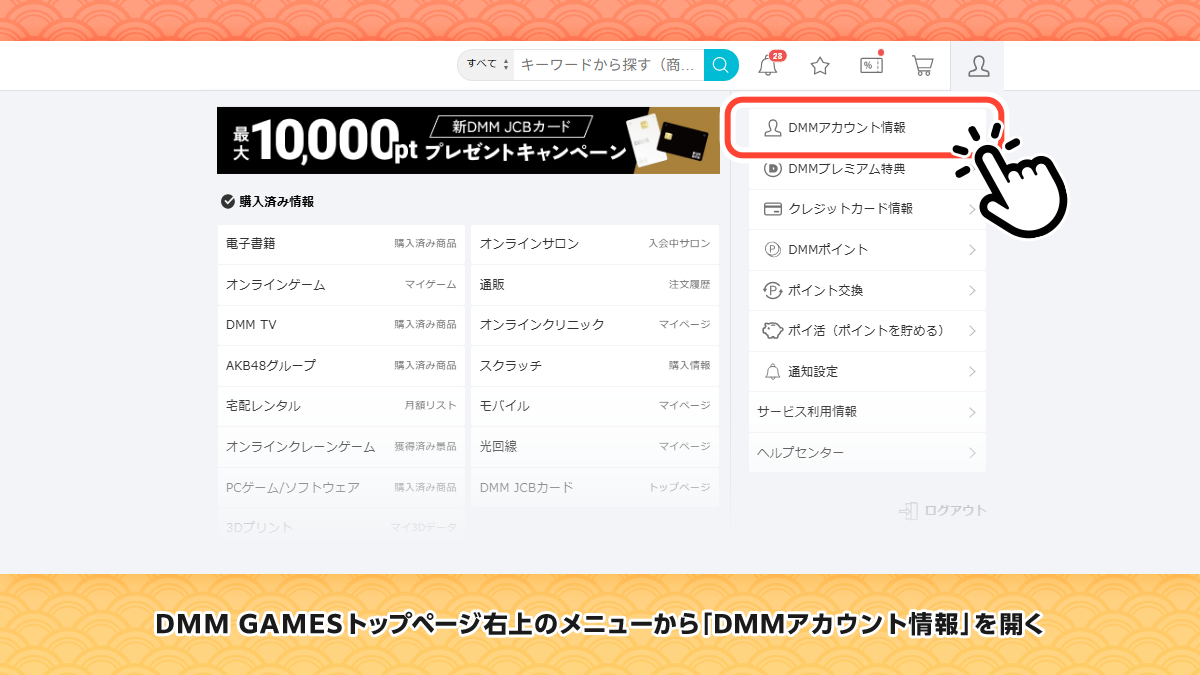Expand ヘルプセンター chevron arrow
The width and height of the screenshot is (1200, 675).
[x=972, y=453]
